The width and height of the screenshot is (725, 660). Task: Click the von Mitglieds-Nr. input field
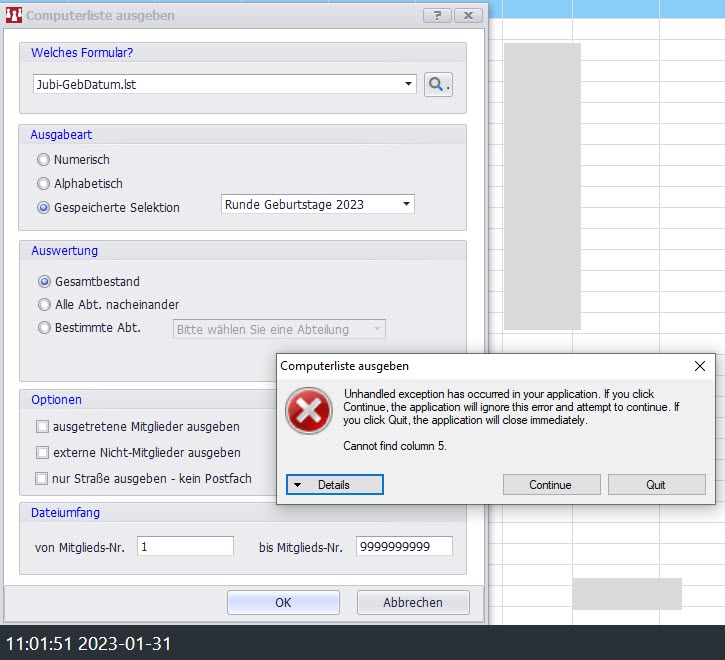[x=185, y=547]
